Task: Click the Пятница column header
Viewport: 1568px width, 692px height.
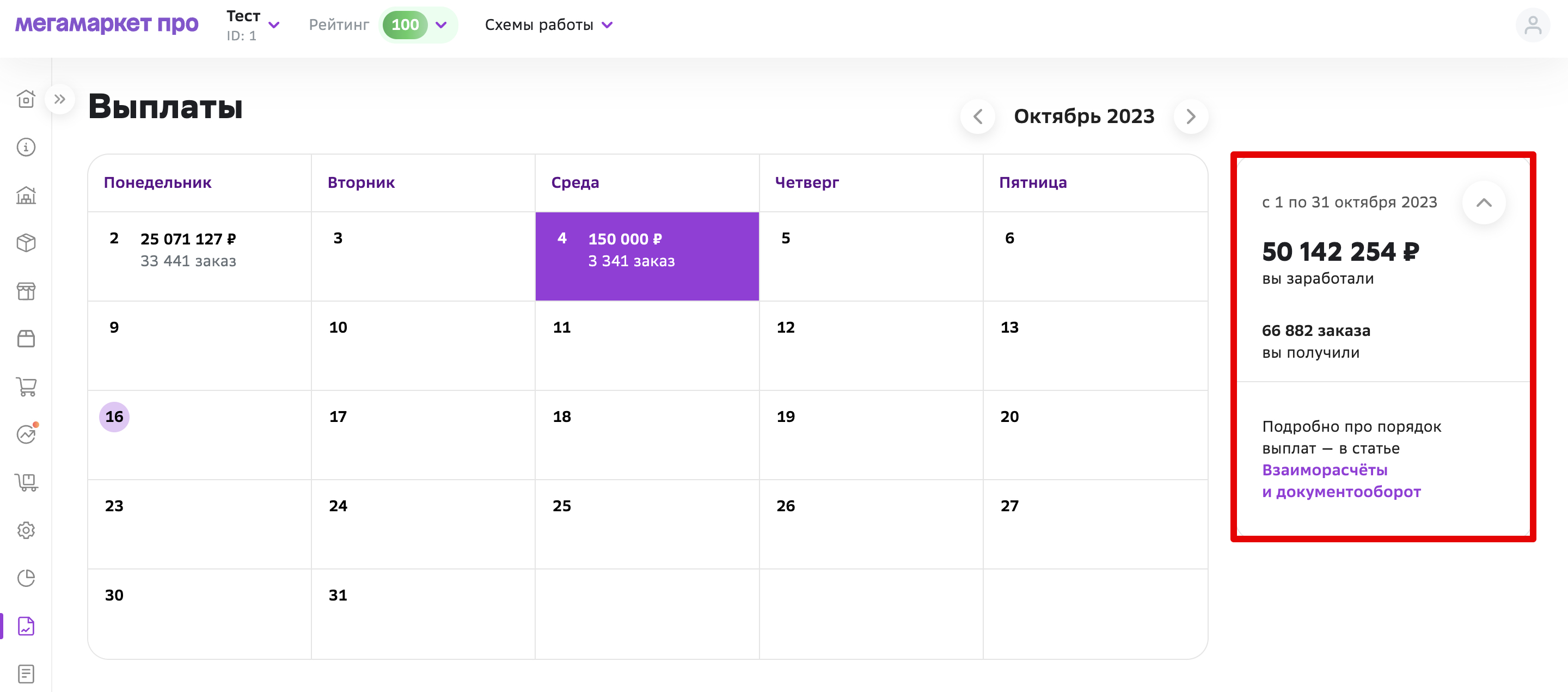Action: [x=1033, y=182]
